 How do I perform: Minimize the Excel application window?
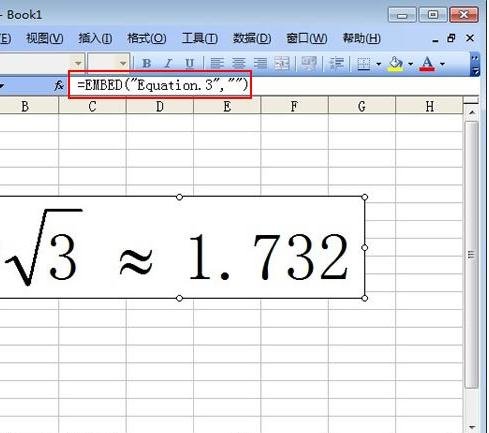402,15
